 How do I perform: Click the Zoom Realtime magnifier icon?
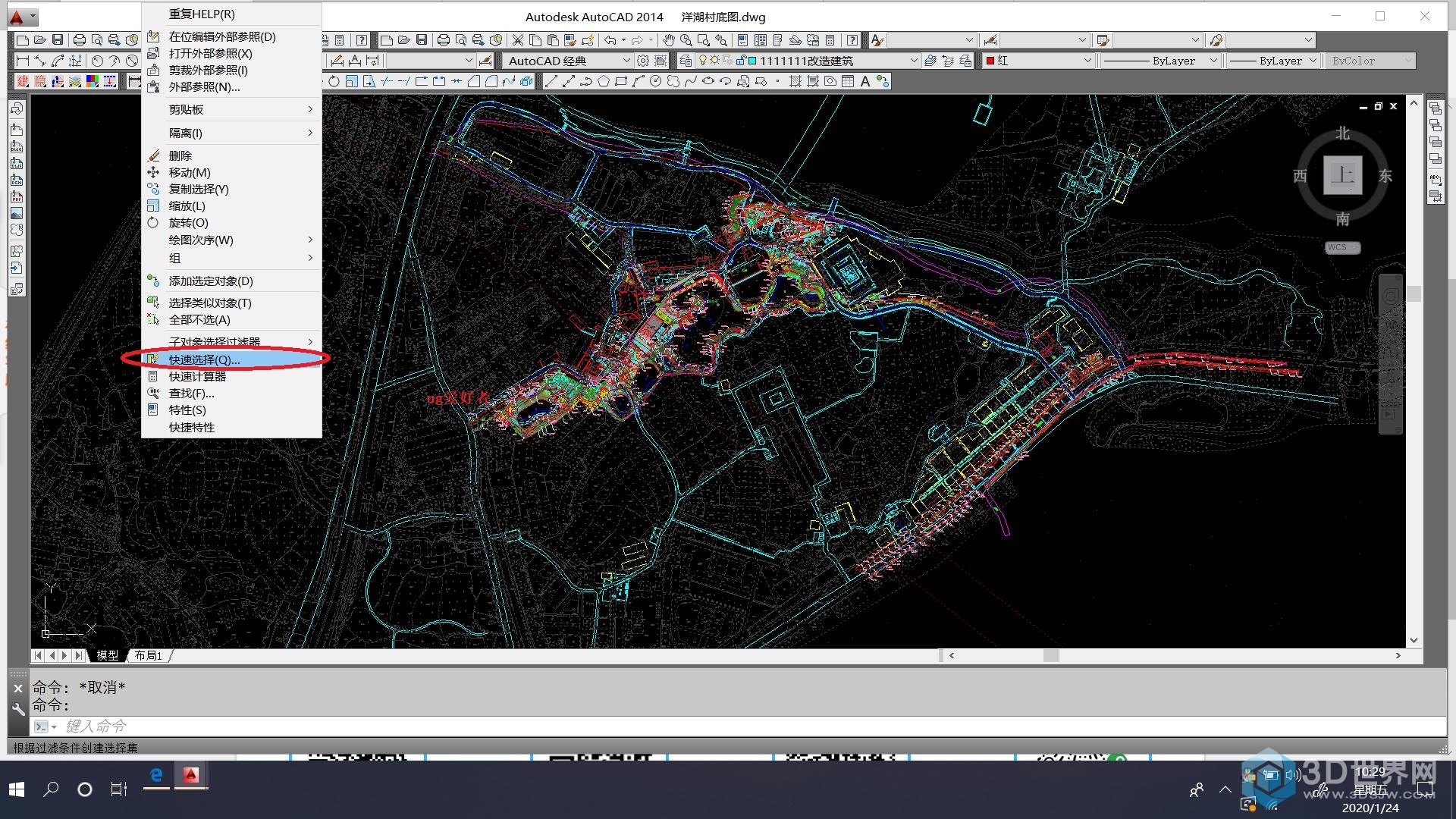[686, 40]
